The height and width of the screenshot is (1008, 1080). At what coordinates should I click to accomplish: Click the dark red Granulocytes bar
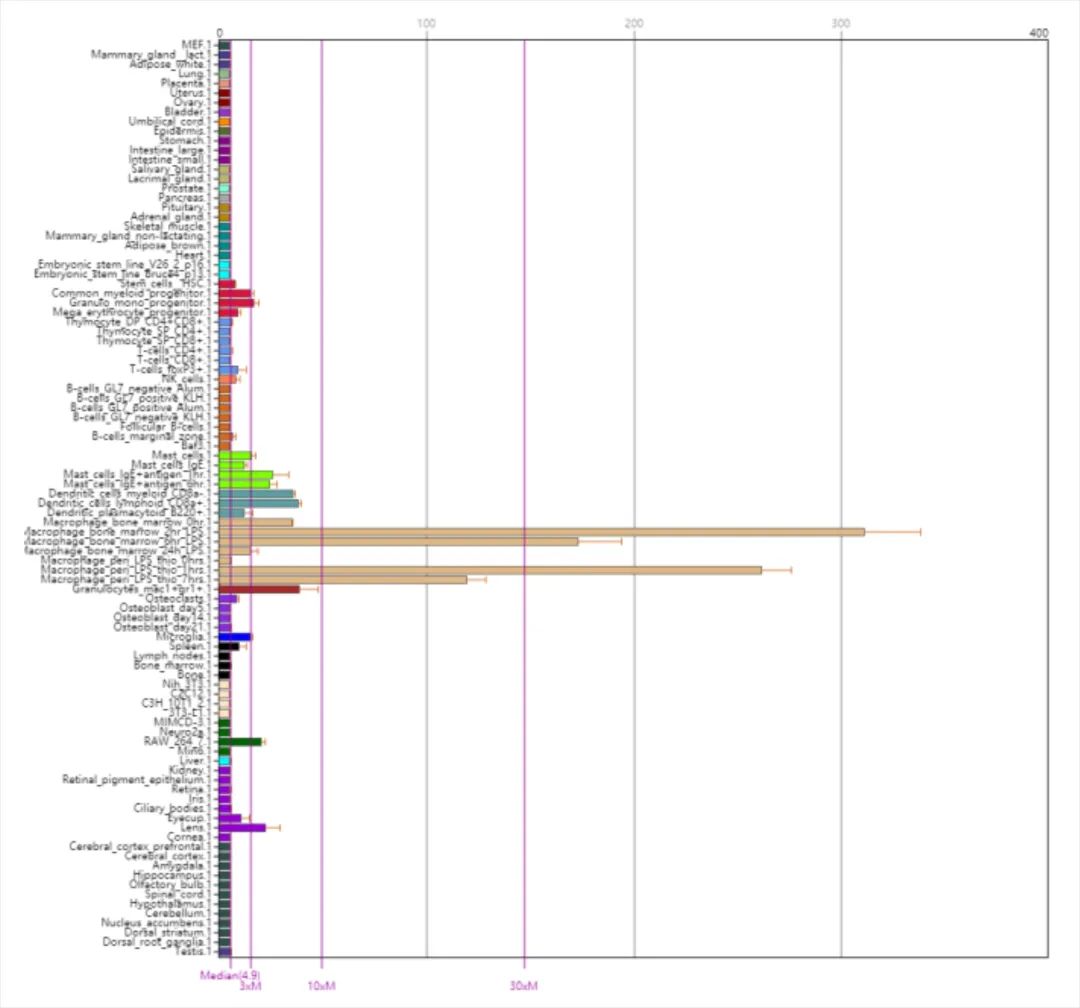[x=258, y=589]
